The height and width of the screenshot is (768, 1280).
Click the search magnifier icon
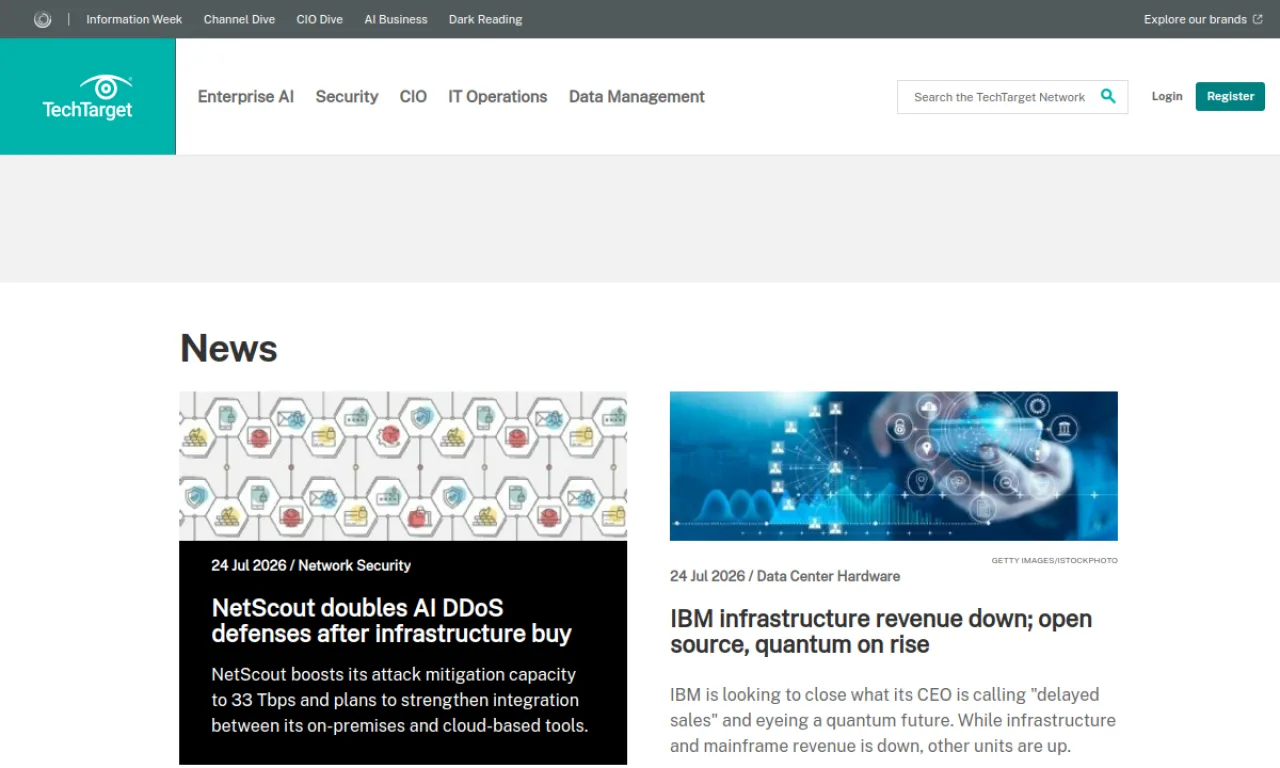pos(1108,96)
